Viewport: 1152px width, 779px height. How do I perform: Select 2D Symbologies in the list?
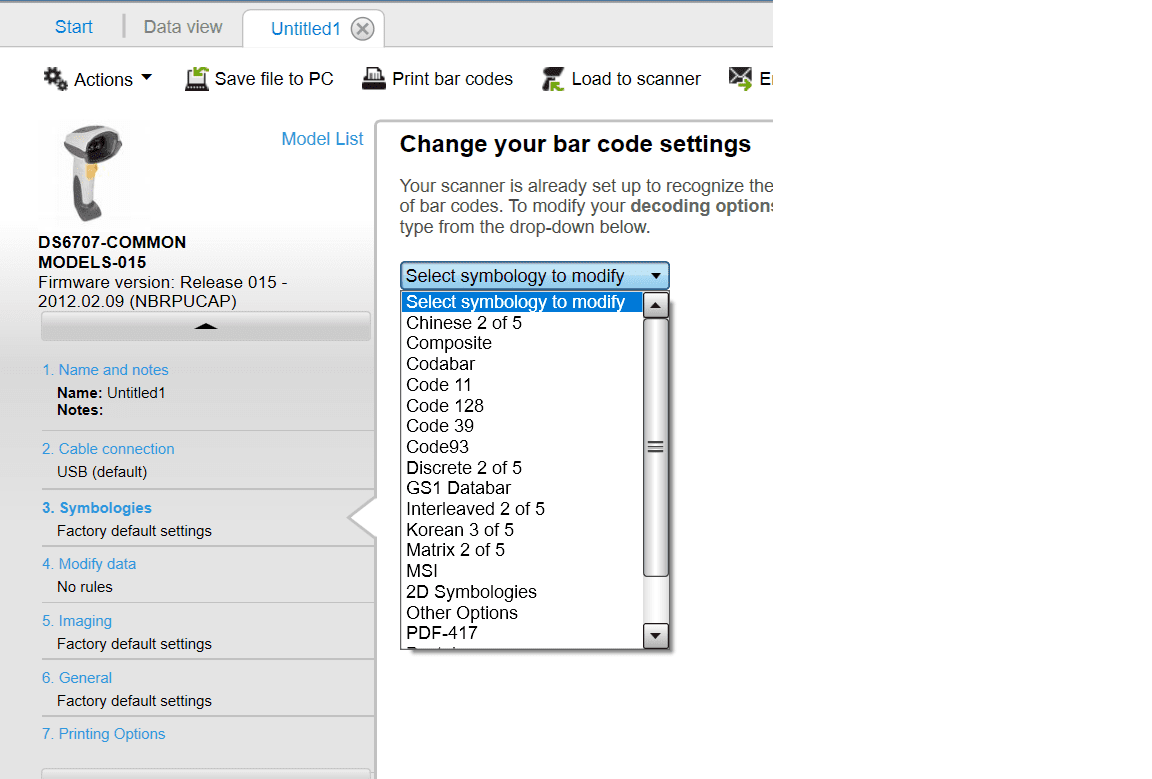pyautogui.click(x=471, y=592)
